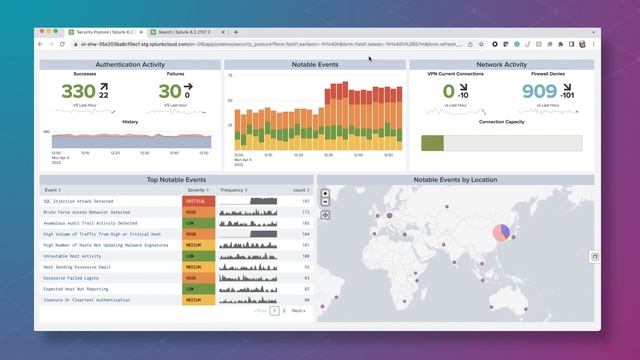This screenshot has width=640, height=360.
Task: Open Expected Host Not Reporting event
Action: (x=76, y=289)
